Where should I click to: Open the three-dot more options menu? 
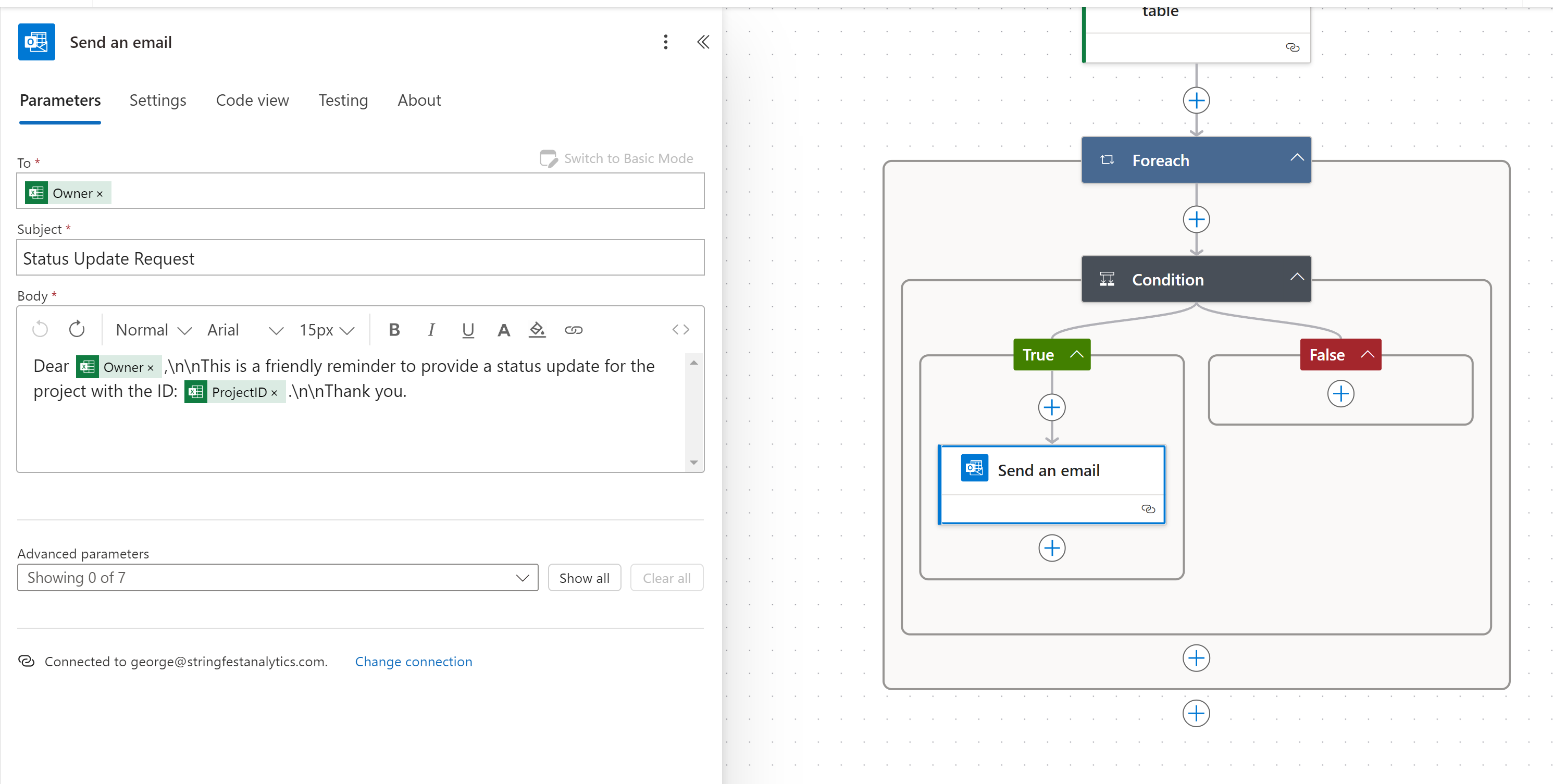pyautogui.click(x=666, y=42)
